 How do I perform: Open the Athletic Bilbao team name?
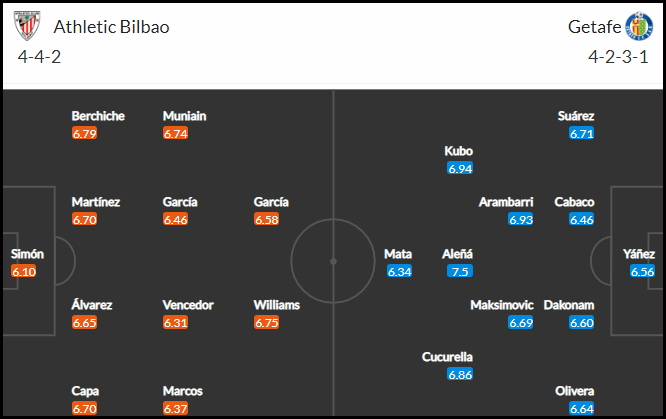coord(111,27)
